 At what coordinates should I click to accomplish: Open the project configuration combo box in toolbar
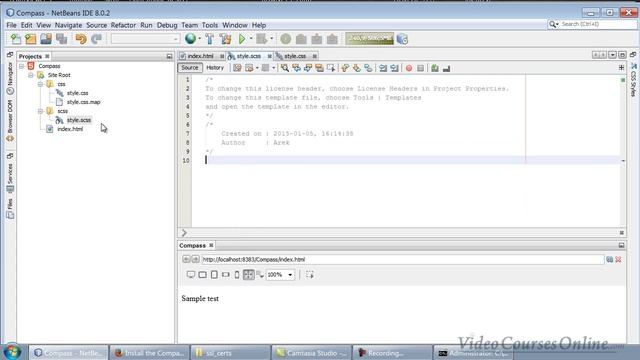(145, 39)
